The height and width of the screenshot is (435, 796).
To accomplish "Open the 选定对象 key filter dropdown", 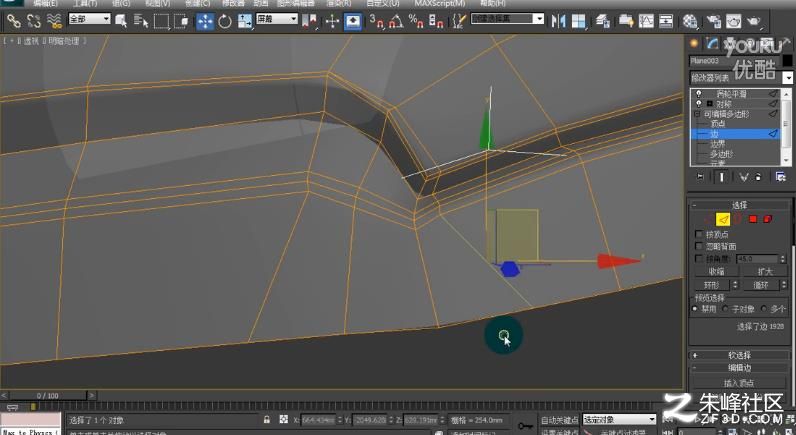I will click(x=619, y=419).
